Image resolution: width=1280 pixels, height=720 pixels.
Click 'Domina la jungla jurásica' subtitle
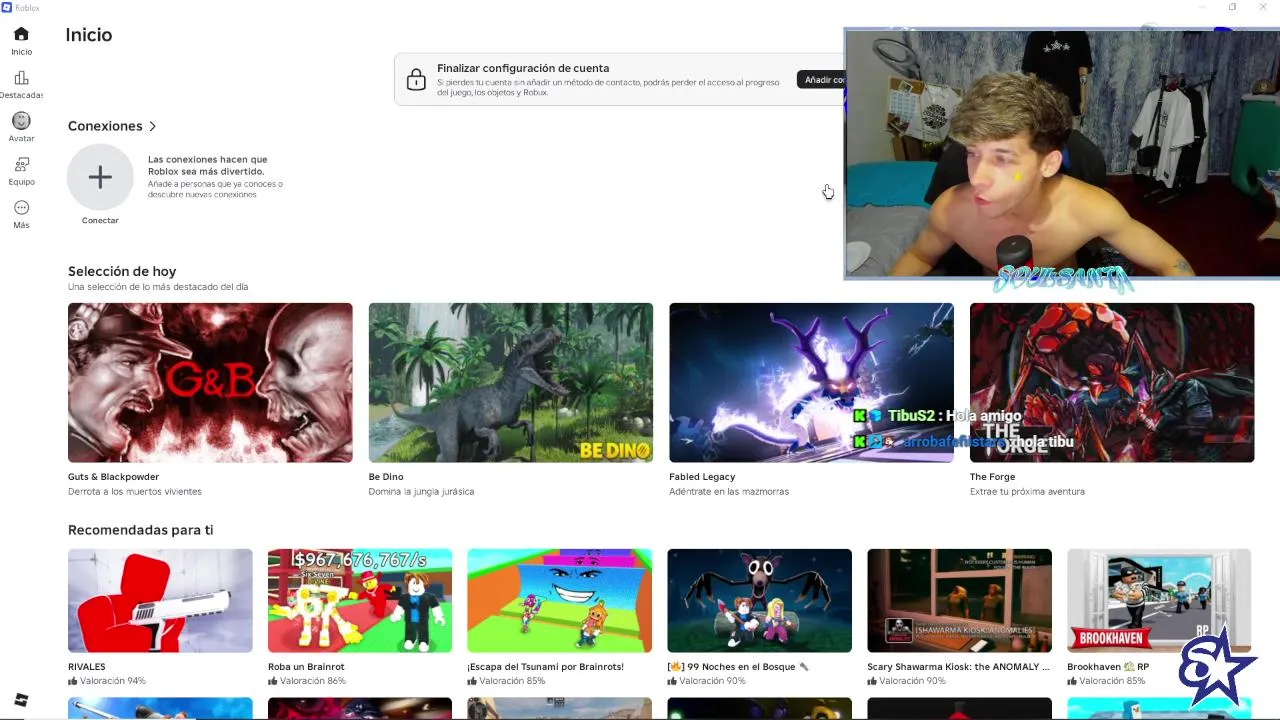421,492
